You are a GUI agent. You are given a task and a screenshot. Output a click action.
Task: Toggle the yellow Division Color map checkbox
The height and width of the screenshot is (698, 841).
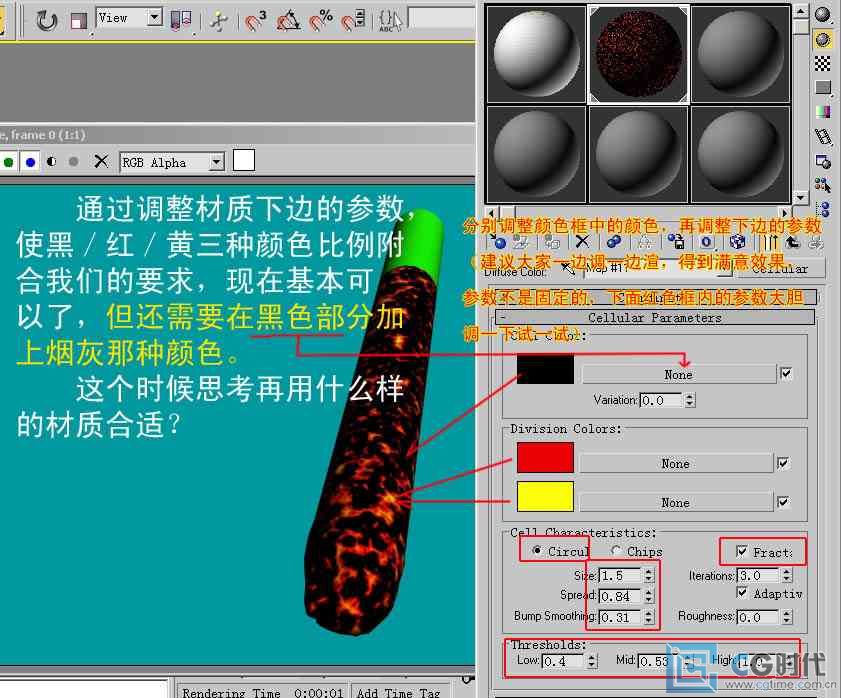click(783, 502)
